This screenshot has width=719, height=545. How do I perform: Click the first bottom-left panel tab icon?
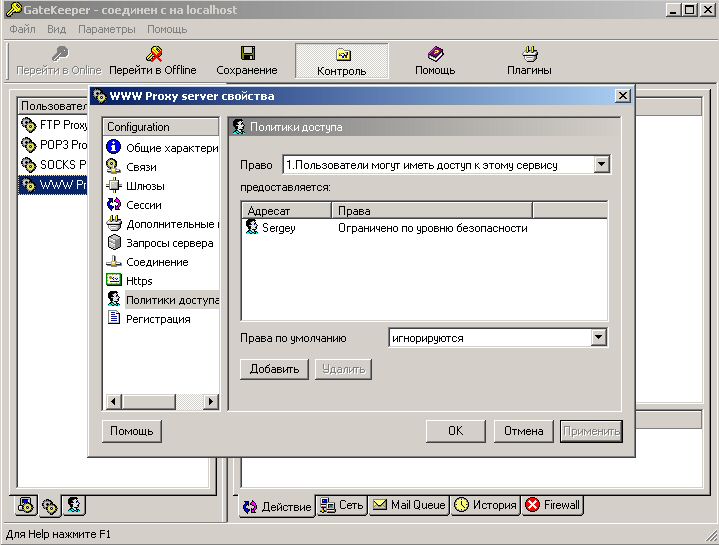pos(26,505)
